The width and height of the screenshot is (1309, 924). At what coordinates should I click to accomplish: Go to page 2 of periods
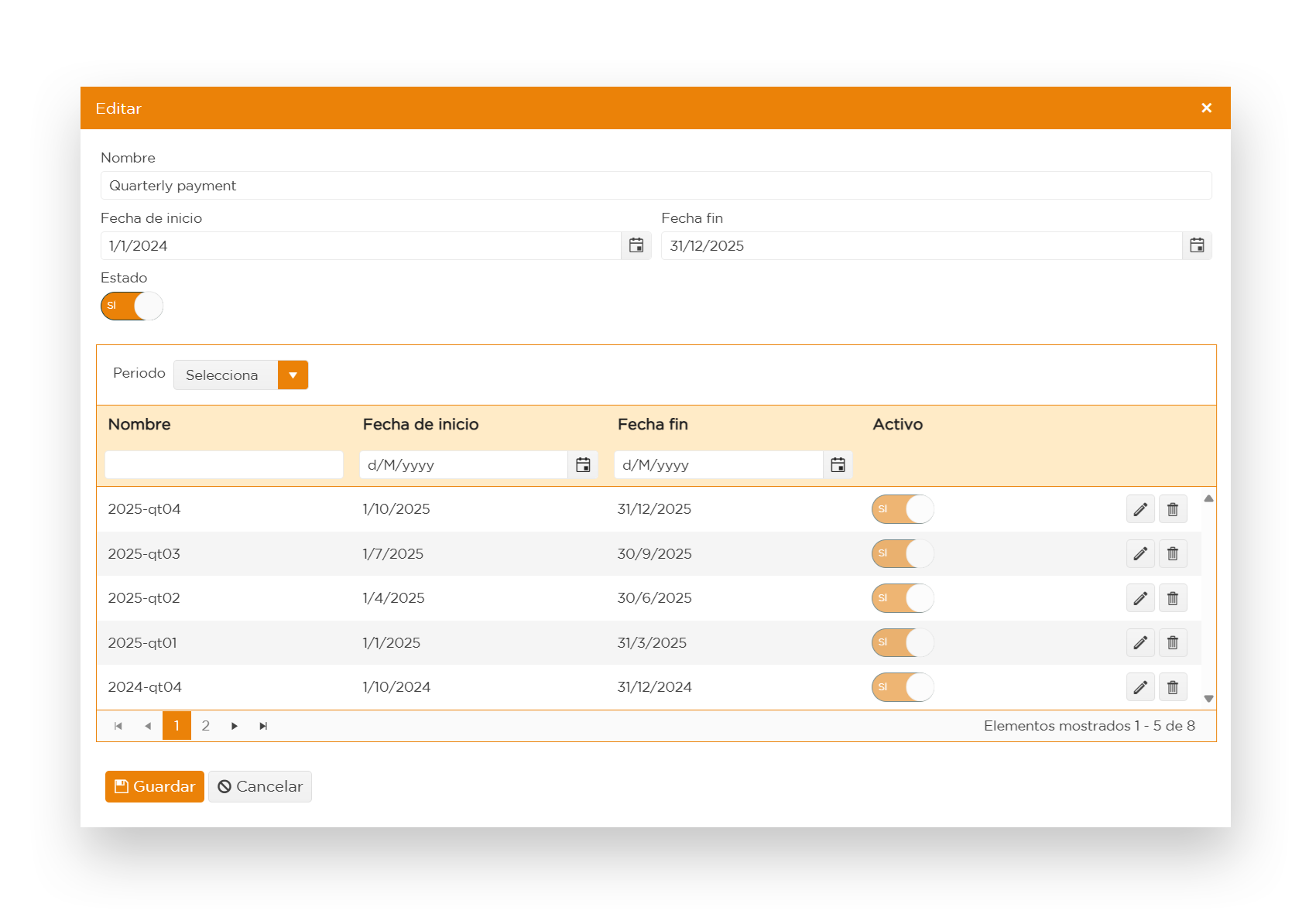tap(206, 726)
